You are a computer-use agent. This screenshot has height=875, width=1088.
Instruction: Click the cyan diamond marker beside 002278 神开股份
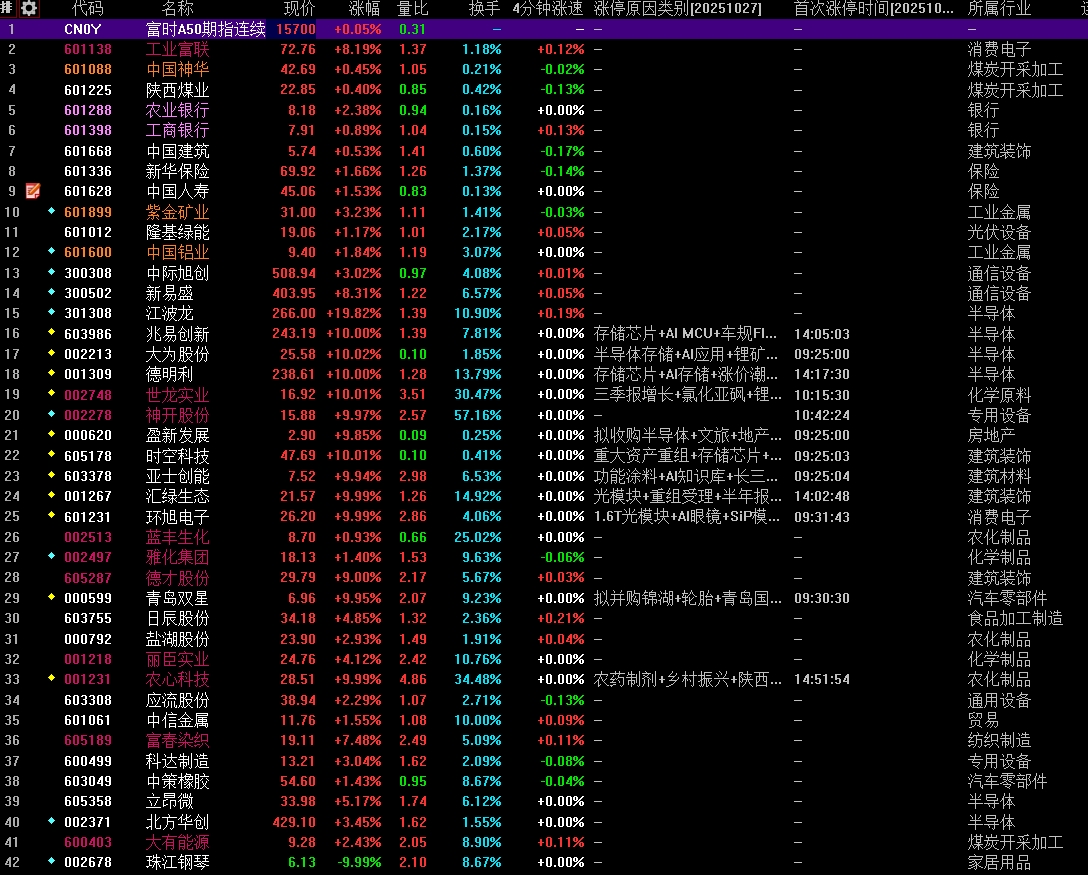[51, 414]
